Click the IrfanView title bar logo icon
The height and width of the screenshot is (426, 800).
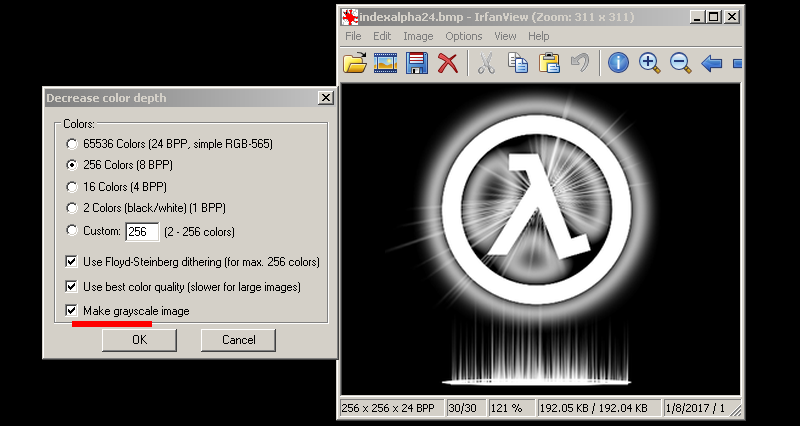[x=349, y=17]
